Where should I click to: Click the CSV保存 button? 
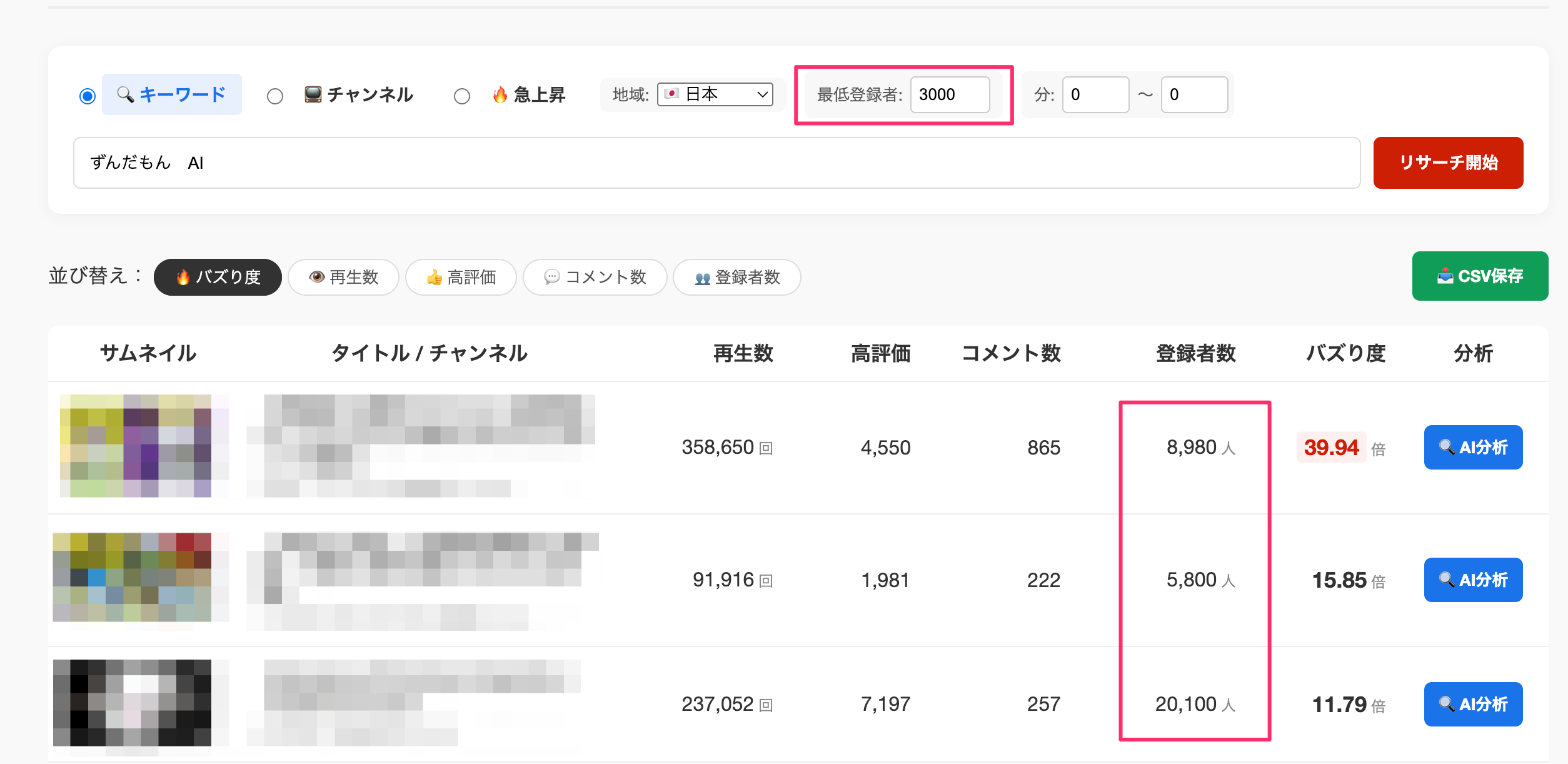1480,276
